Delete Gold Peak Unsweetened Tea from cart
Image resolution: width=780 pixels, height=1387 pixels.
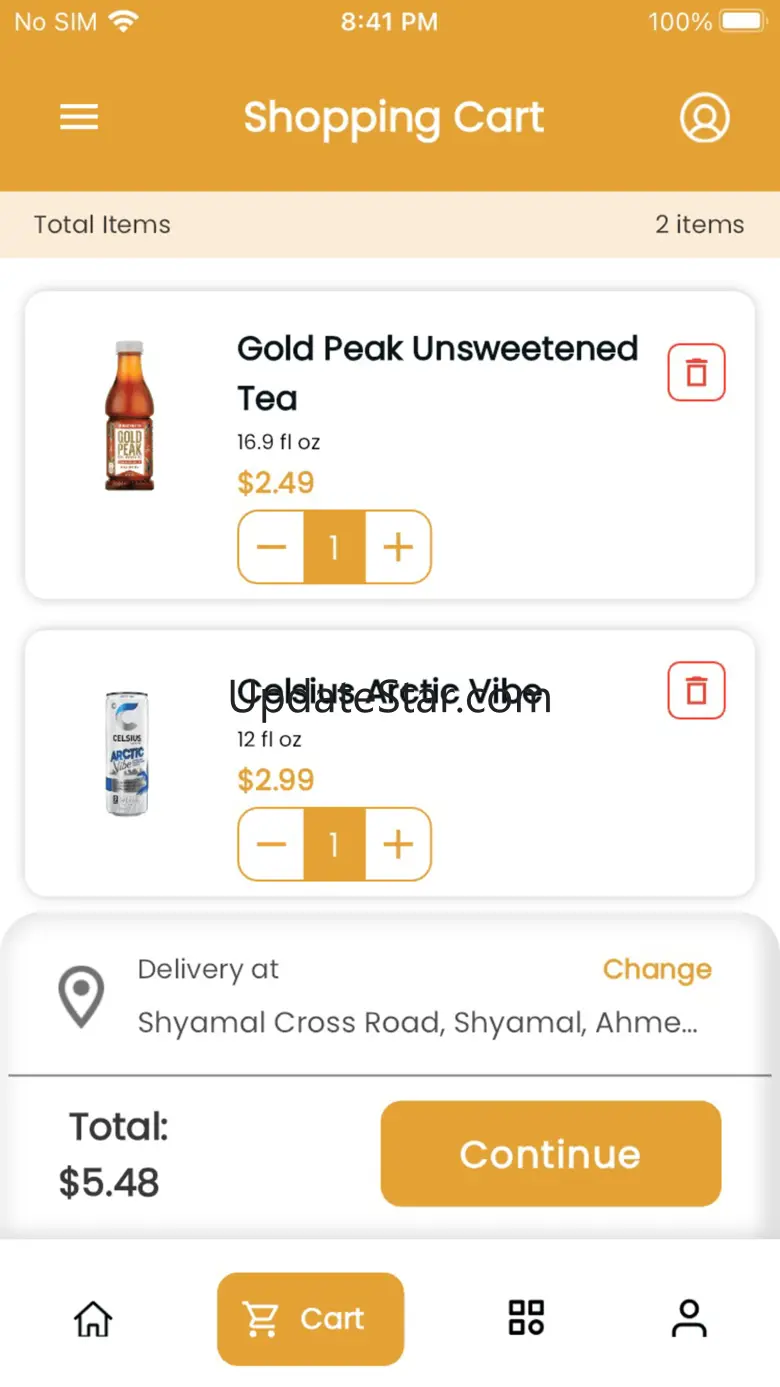[696, 373]
